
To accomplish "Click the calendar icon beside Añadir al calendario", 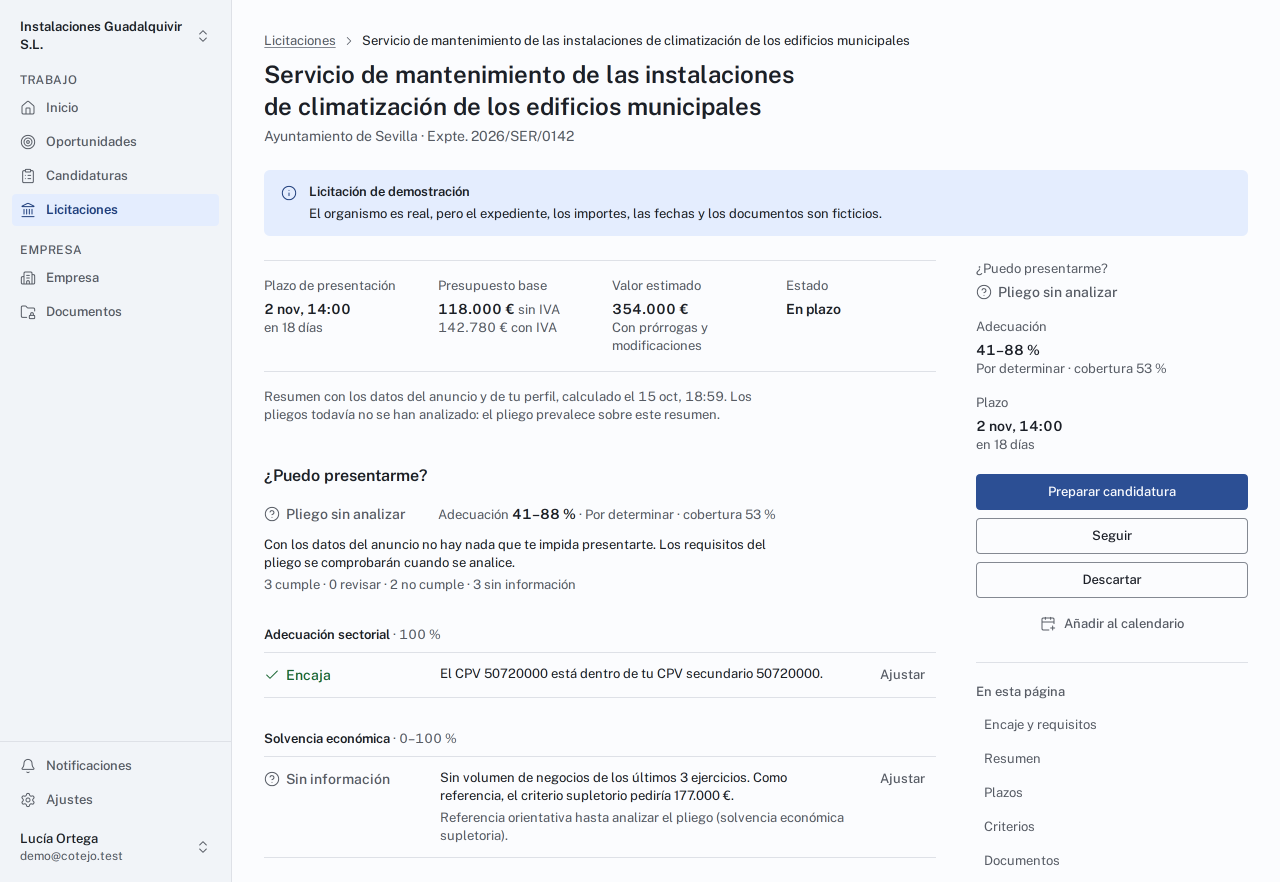I will pos(1048,624).
